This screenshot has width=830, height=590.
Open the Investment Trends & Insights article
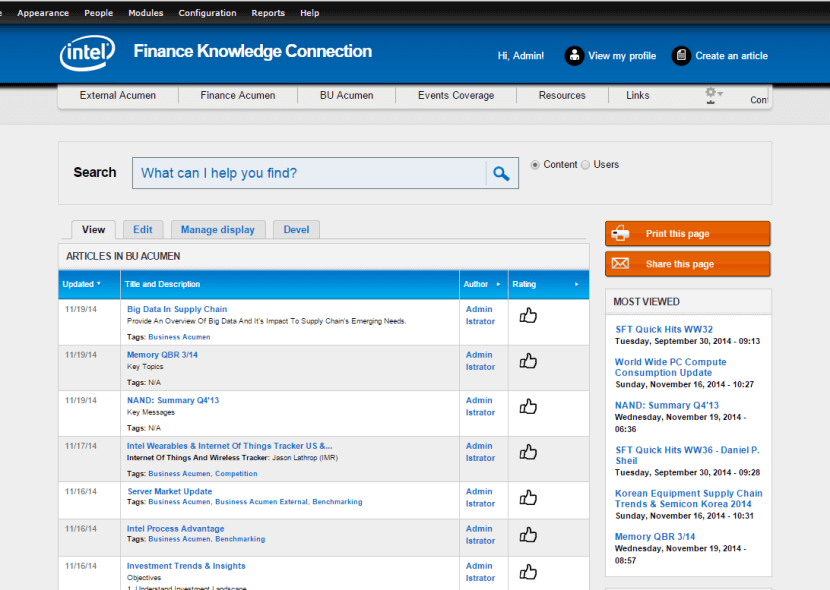click(186, 566)
